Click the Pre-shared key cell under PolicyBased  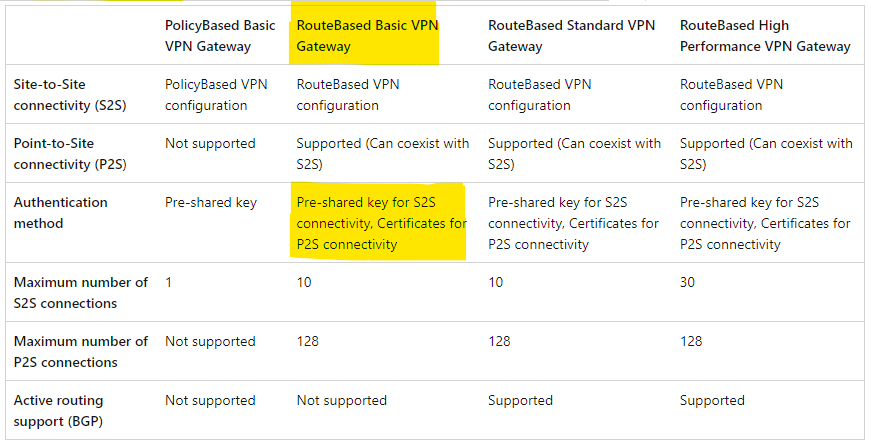tap(211, 202)
